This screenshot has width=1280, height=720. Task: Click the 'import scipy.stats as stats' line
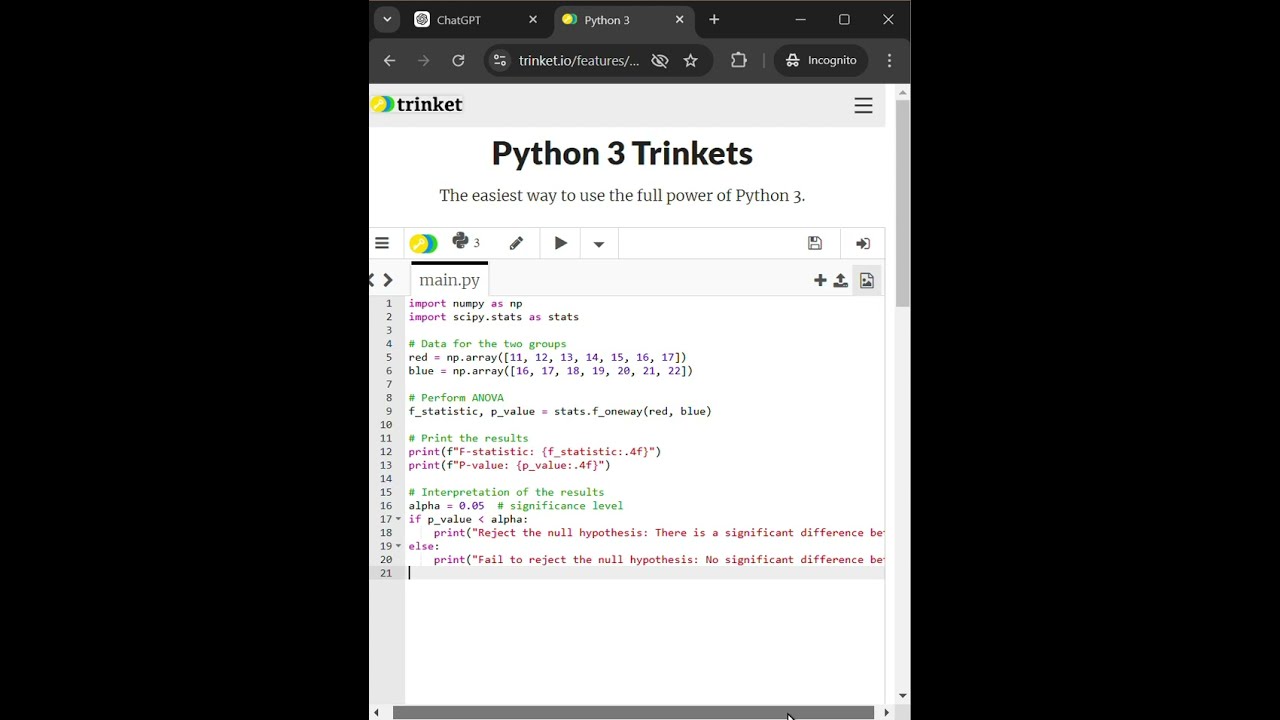pyautogui.click(x=493, y=317)
